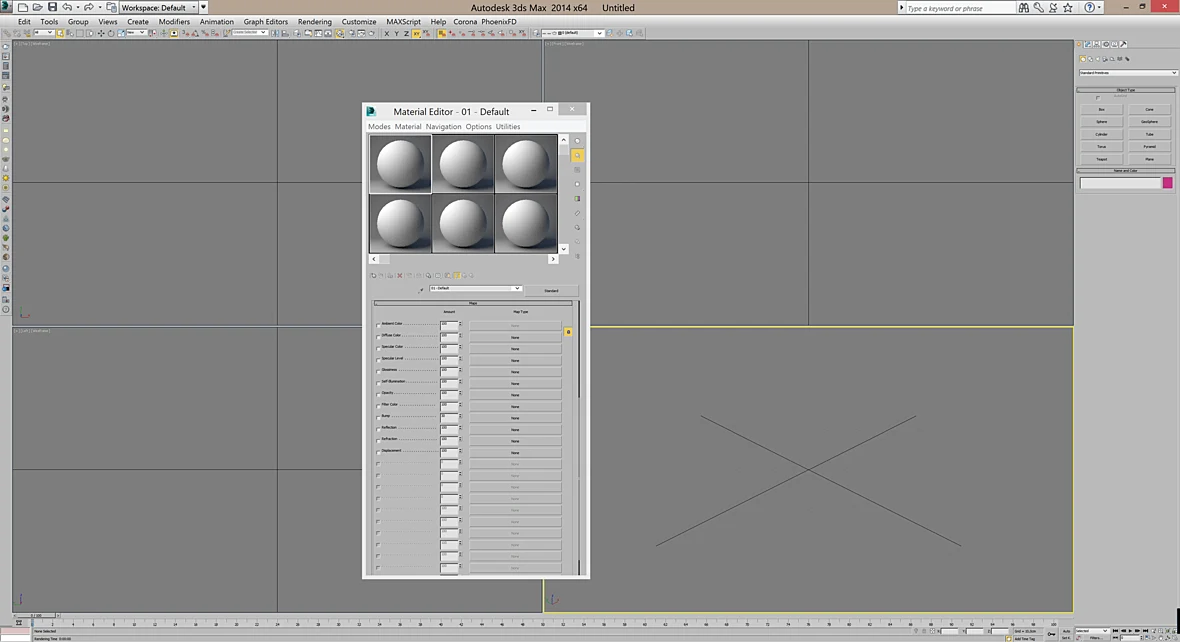Enable the Opacity map checkbox

click(x=378, y=394)
